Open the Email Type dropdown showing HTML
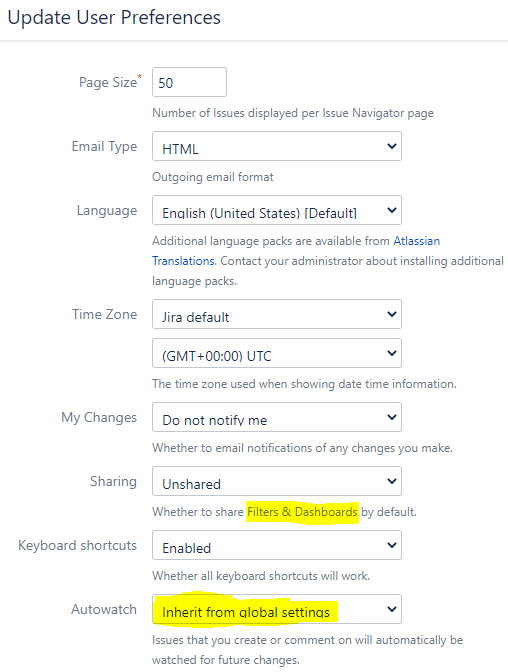The height and width of the screenshot is (672, 508). click(x=277, y=146)
